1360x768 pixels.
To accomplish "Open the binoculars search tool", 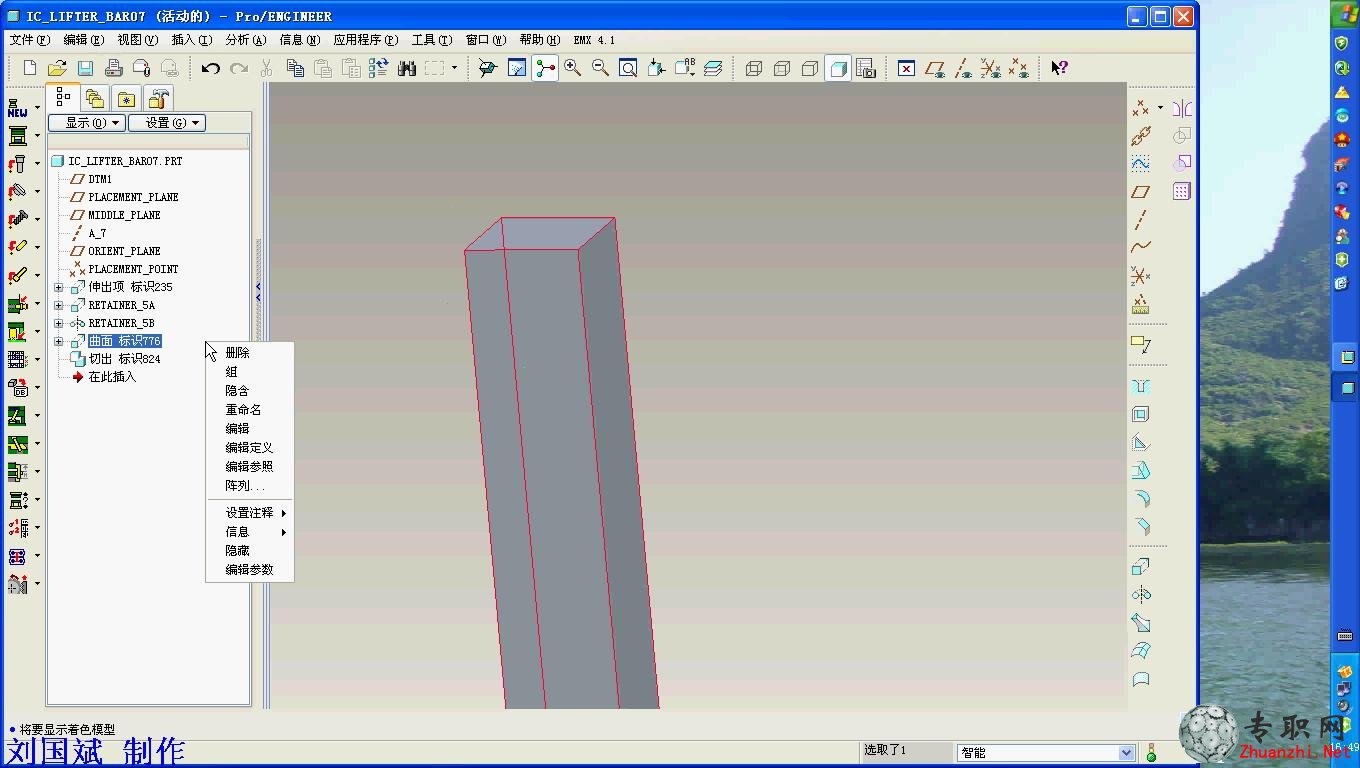I will [x=407, y=68].
